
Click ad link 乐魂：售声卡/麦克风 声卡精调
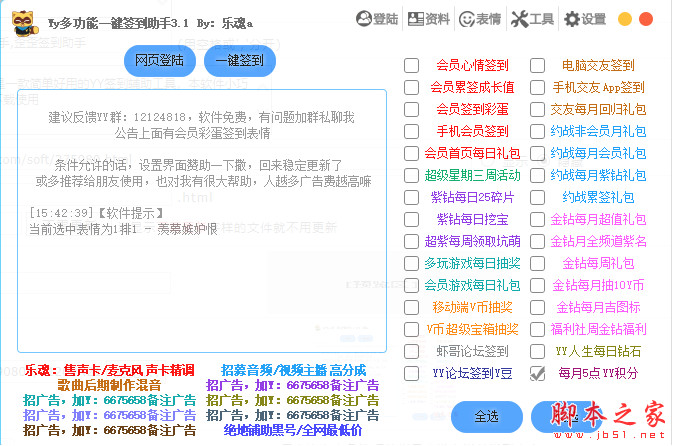pyautogui.click(x=109, y=370)
